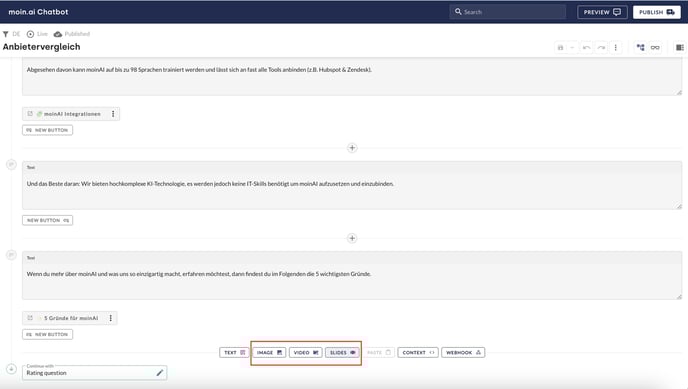
Task: Click the redo arrow icon
Action: 601,47
